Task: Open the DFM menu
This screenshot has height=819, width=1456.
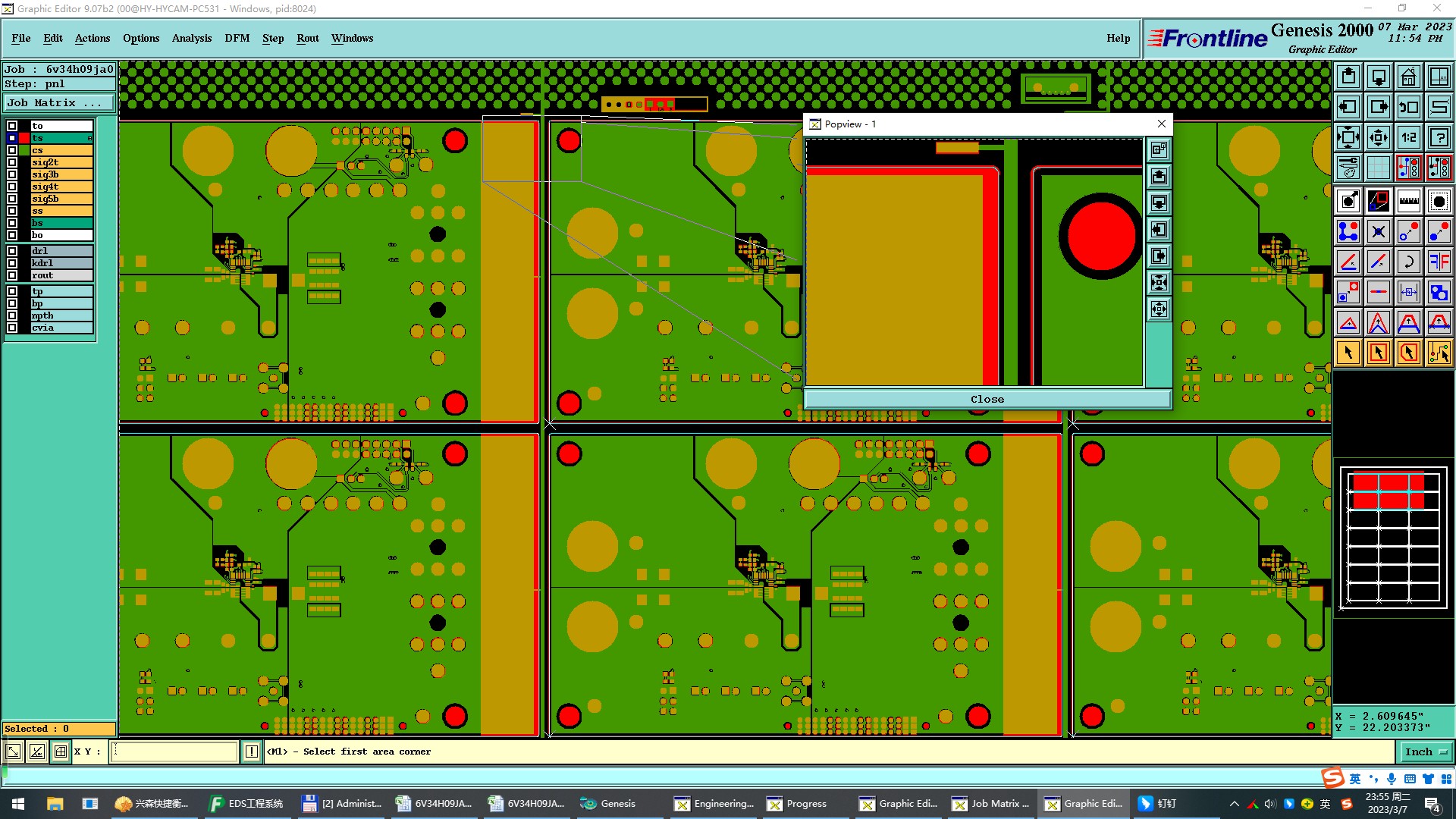Action: 237,38
